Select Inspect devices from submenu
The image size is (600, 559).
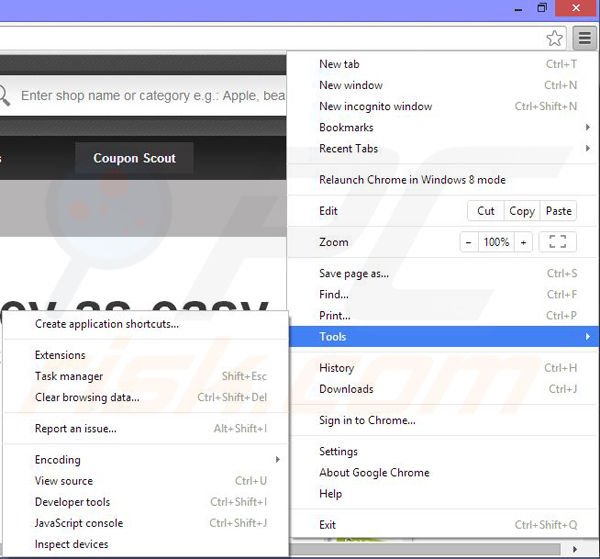coord(145,544)
